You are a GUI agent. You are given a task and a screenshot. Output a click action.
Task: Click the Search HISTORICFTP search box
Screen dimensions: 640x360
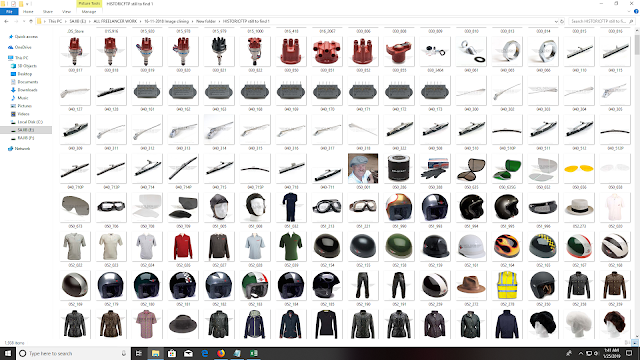pyautogui.click(x=598, y=21)
